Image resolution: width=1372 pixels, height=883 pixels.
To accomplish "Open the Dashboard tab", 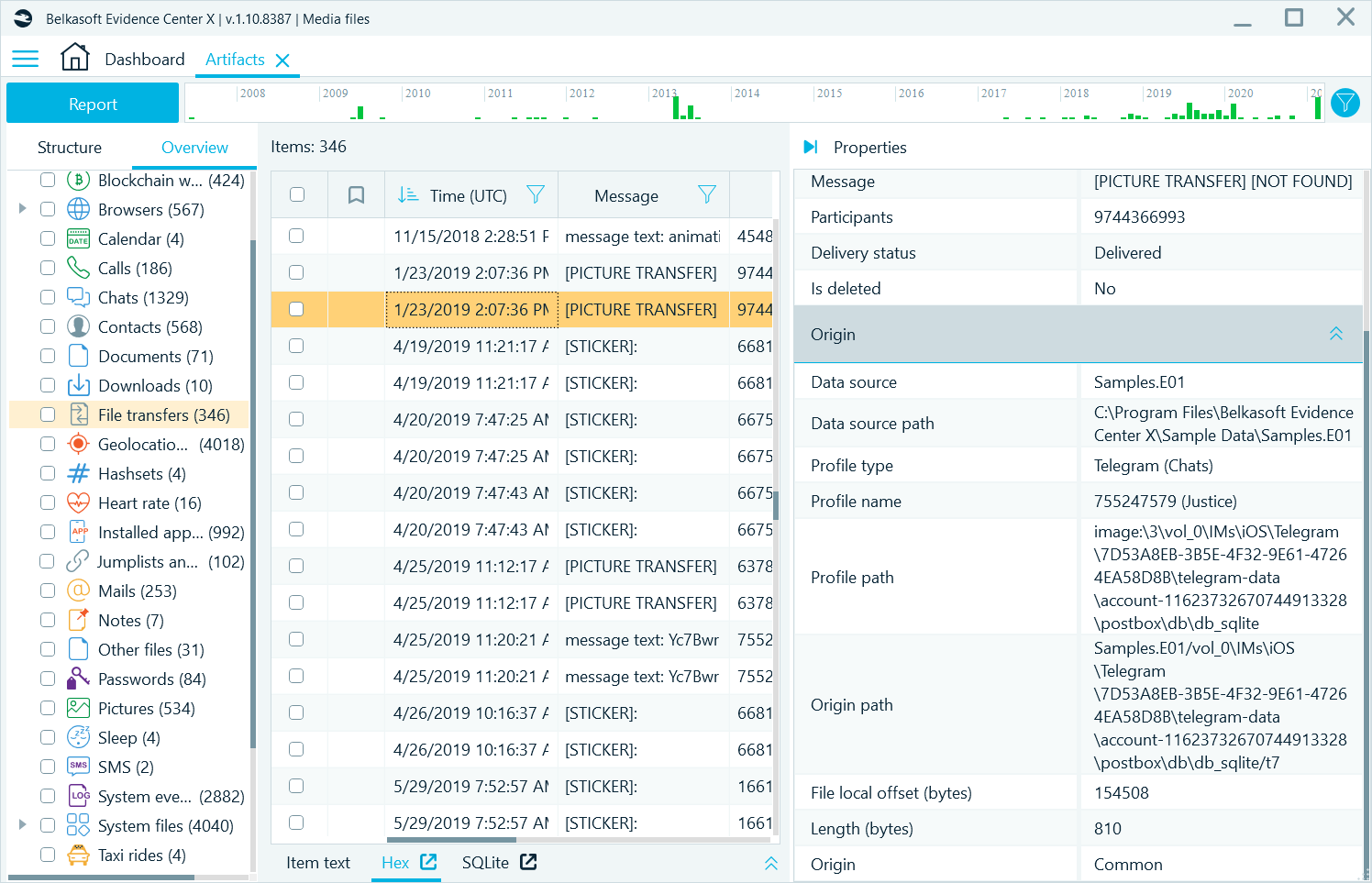I will click(145, 60).
